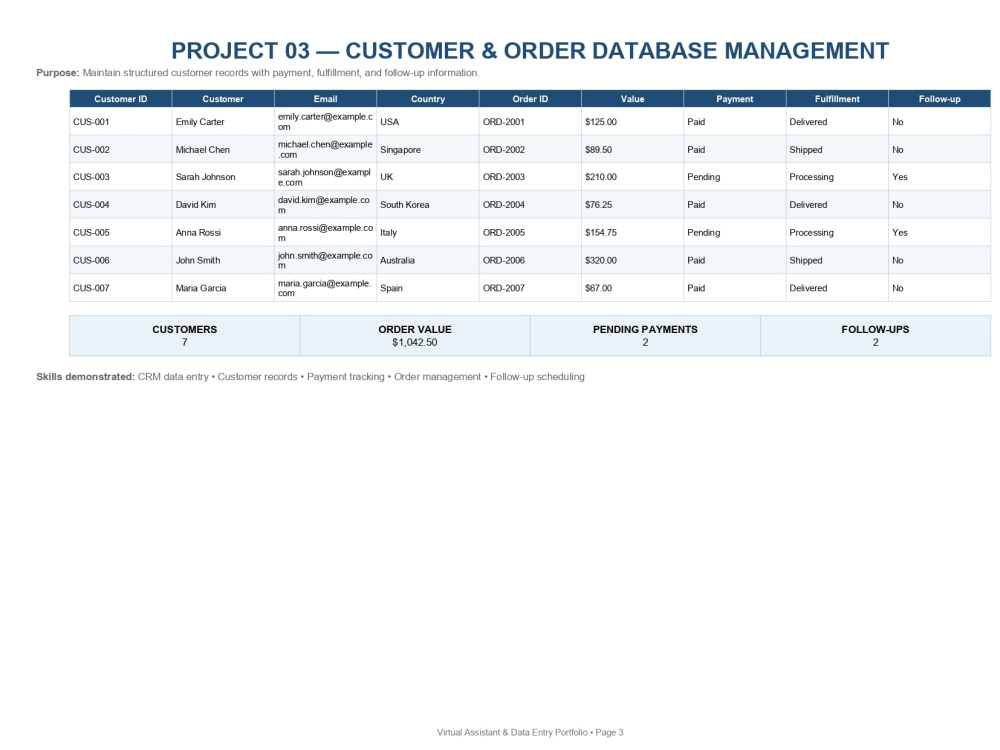
Task: Select customer name David Kim
Action: (196, 205)
